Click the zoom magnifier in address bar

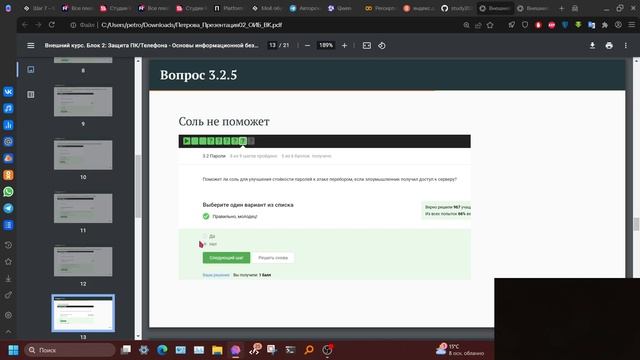tap(466, 25)
